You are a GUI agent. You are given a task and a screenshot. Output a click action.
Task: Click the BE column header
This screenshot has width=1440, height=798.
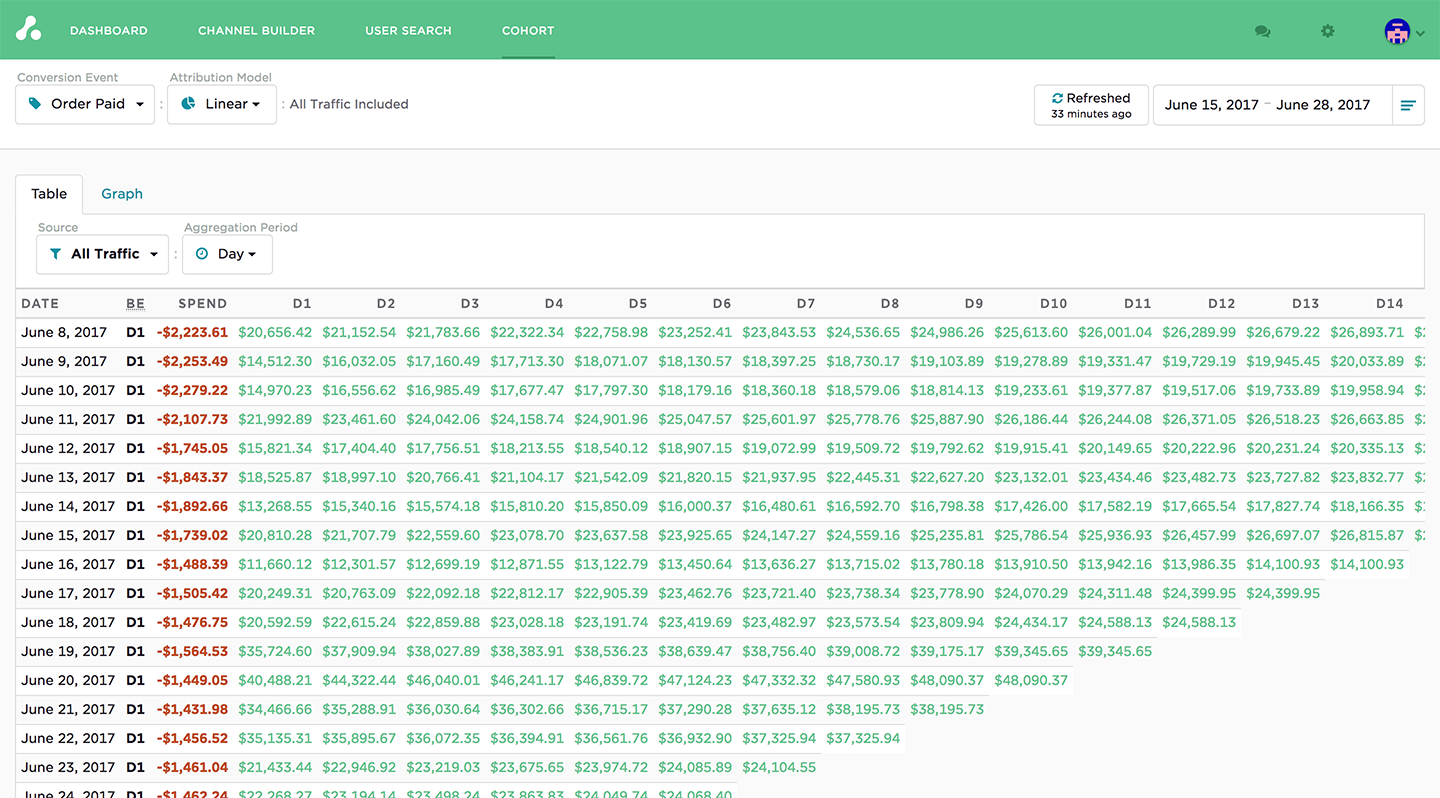pos(135,304)
